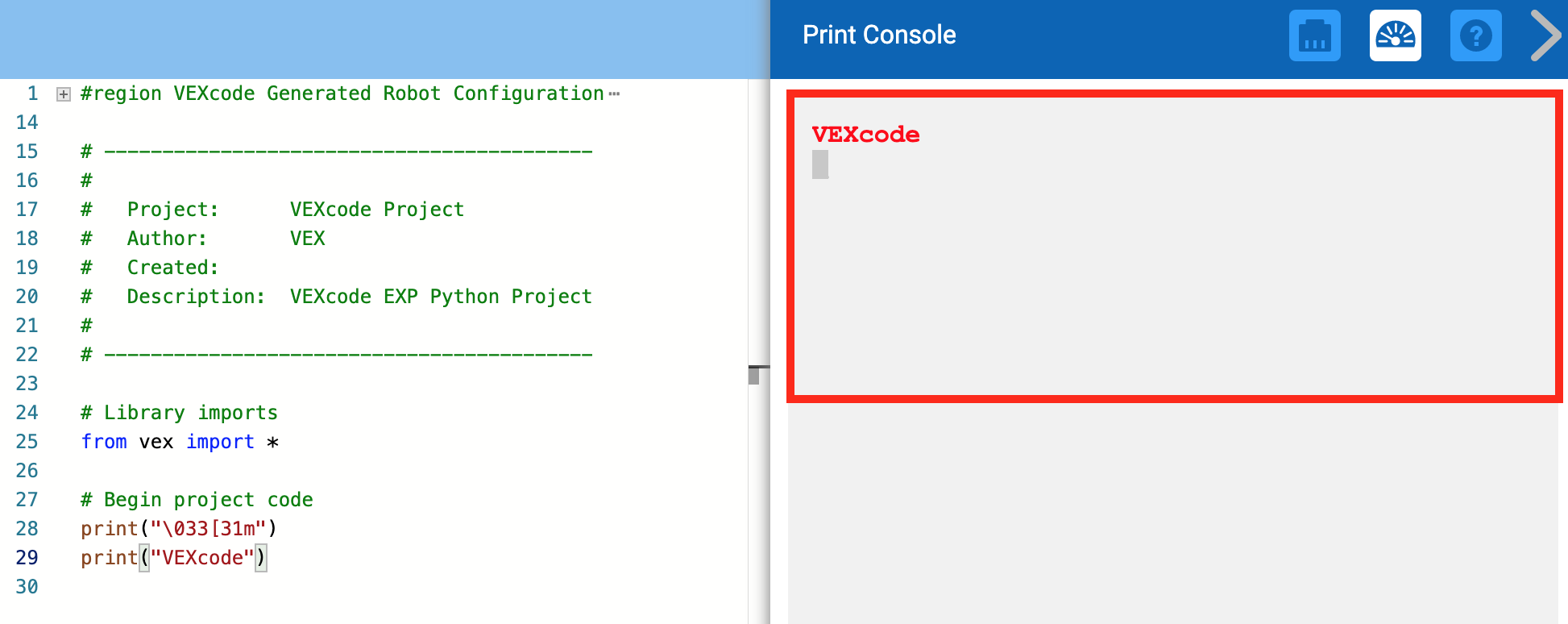The image size is (1568, 624).
Task: Collapse the Print Console using the chevron arrow
Action: (1545, 35)
